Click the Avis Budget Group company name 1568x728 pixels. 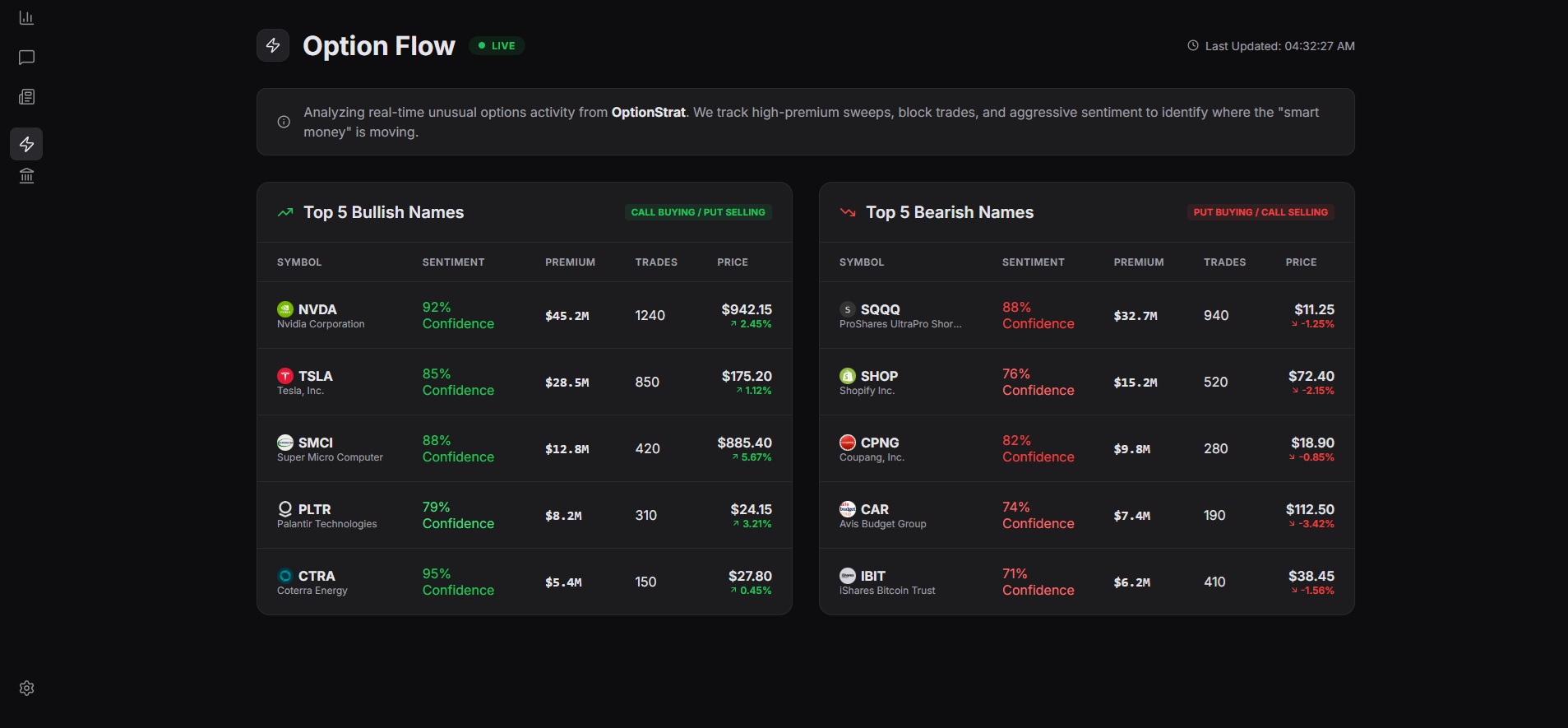(x=882, y=524)
